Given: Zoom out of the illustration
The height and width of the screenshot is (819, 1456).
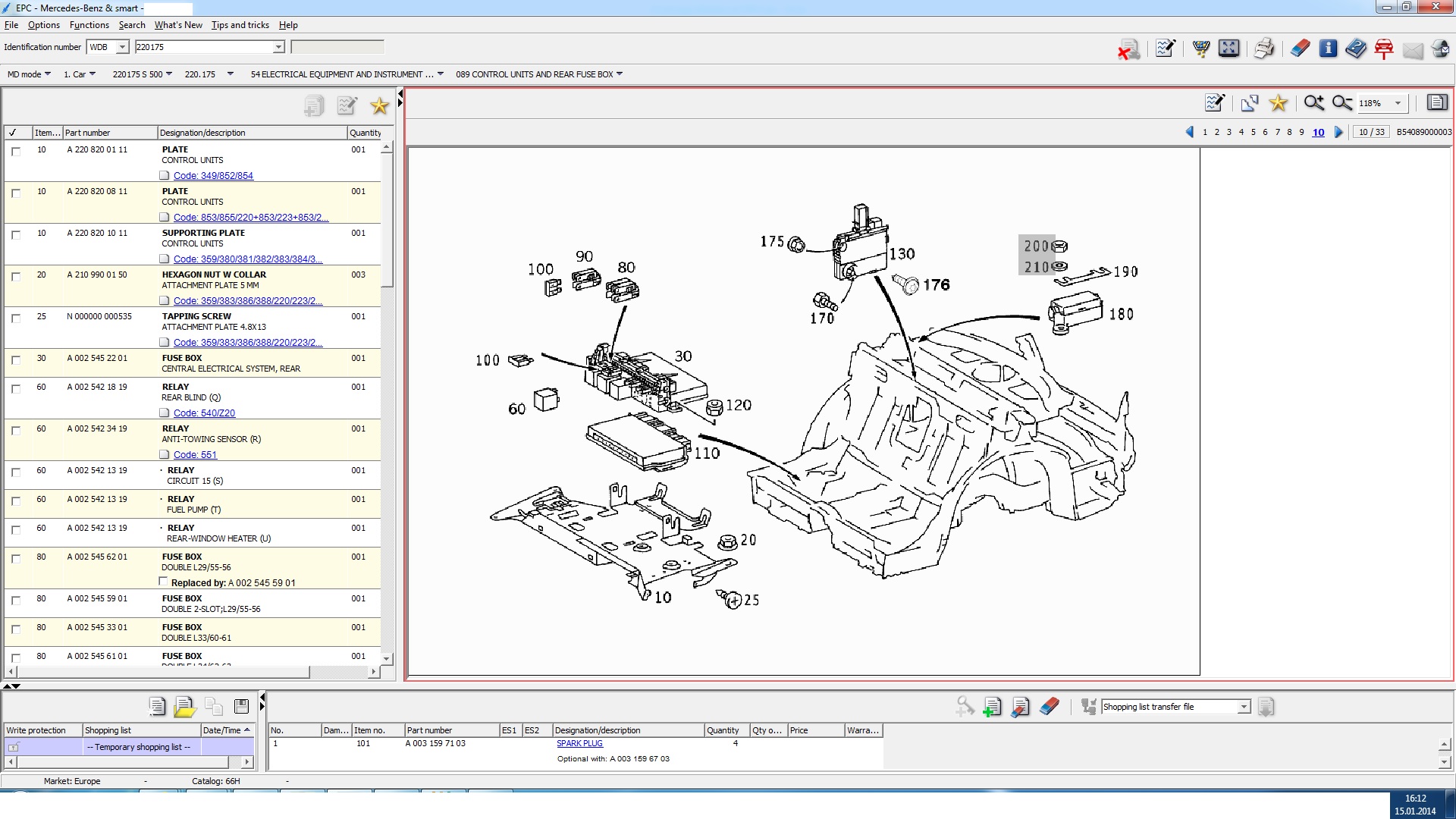Looking at the screenshot, I should point(1342,102).
